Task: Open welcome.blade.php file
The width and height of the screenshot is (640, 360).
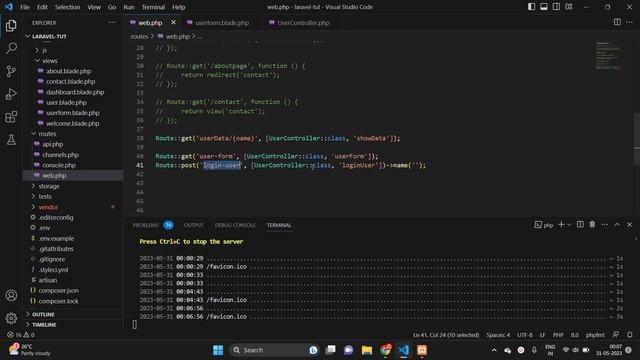Action: [73, 123]
